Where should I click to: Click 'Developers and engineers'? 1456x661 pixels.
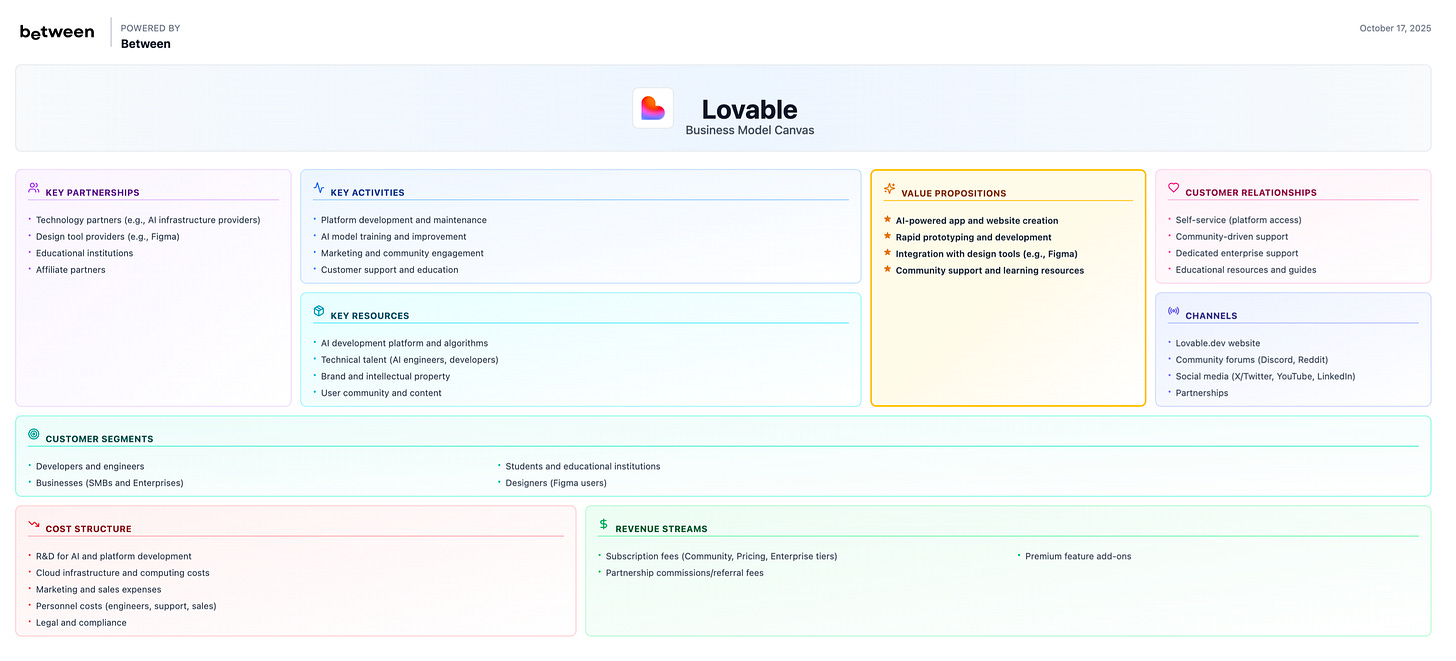tap(90, 466)
